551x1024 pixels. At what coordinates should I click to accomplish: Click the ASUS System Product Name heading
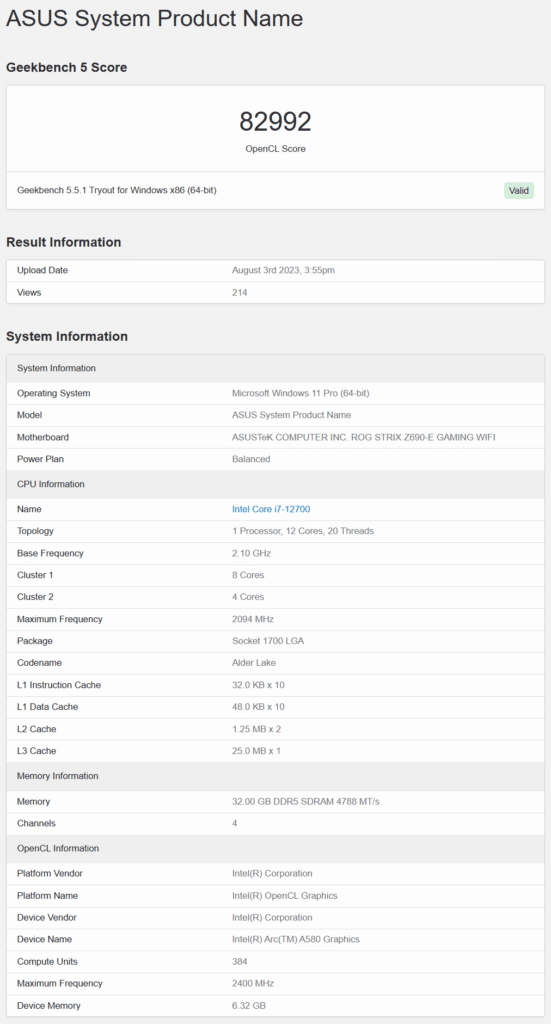[x=155, y=18]
